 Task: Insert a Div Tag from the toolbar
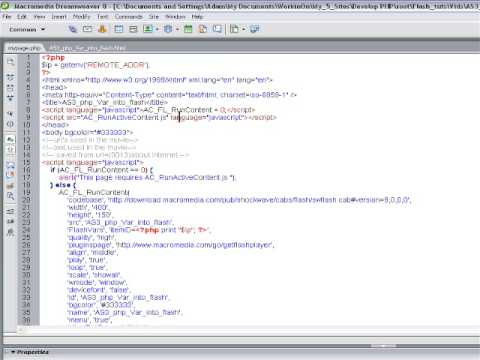coord(133,29)
